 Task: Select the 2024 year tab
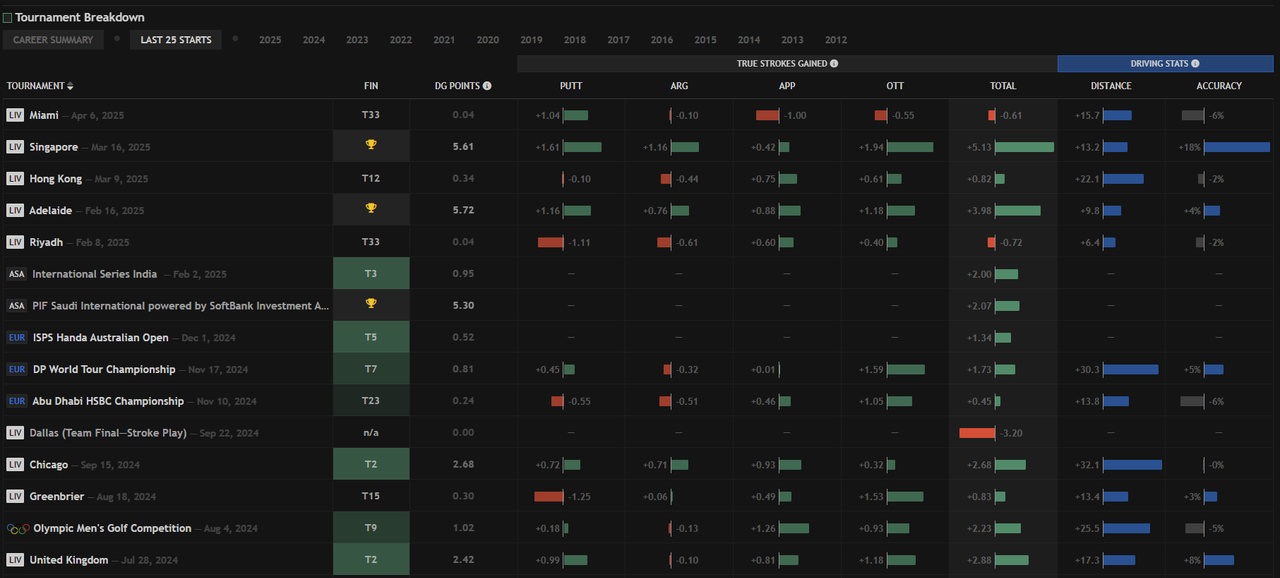314,40
